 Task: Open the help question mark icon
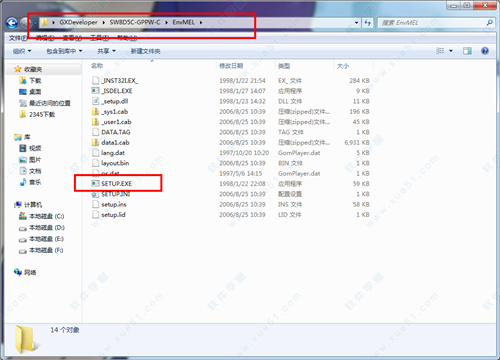(x=485, y=51)
